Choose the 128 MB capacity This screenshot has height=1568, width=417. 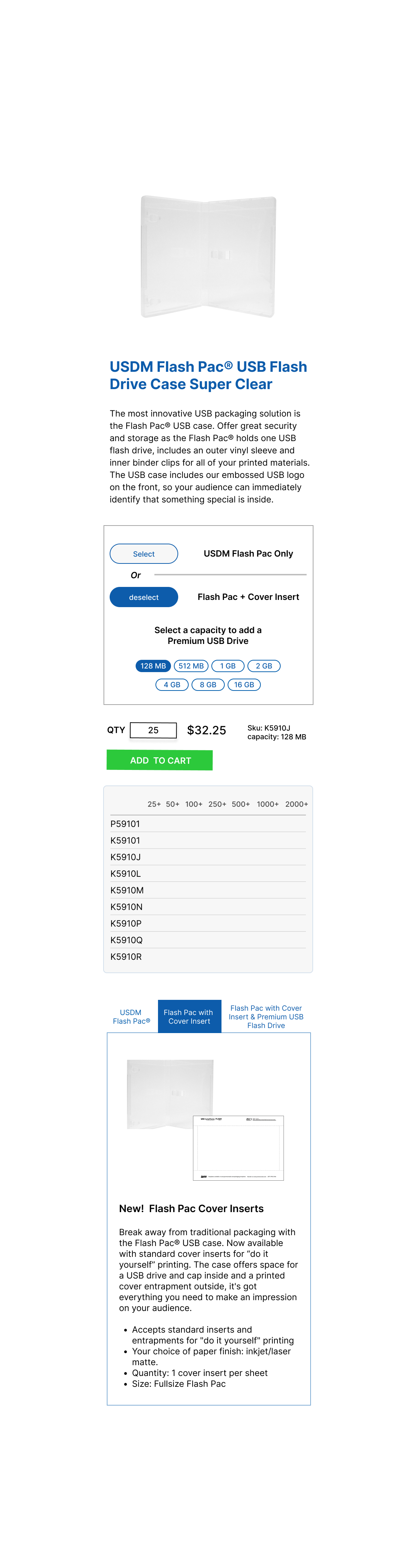153,666
